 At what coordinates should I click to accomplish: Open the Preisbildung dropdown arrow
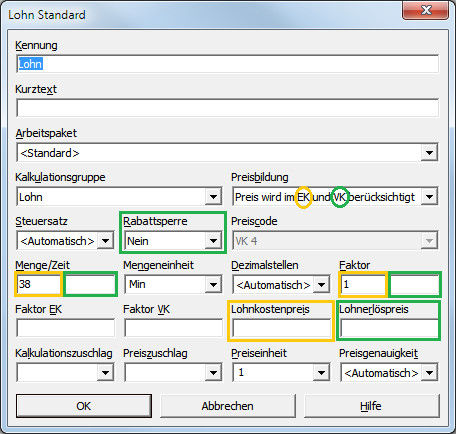point(429,197)
